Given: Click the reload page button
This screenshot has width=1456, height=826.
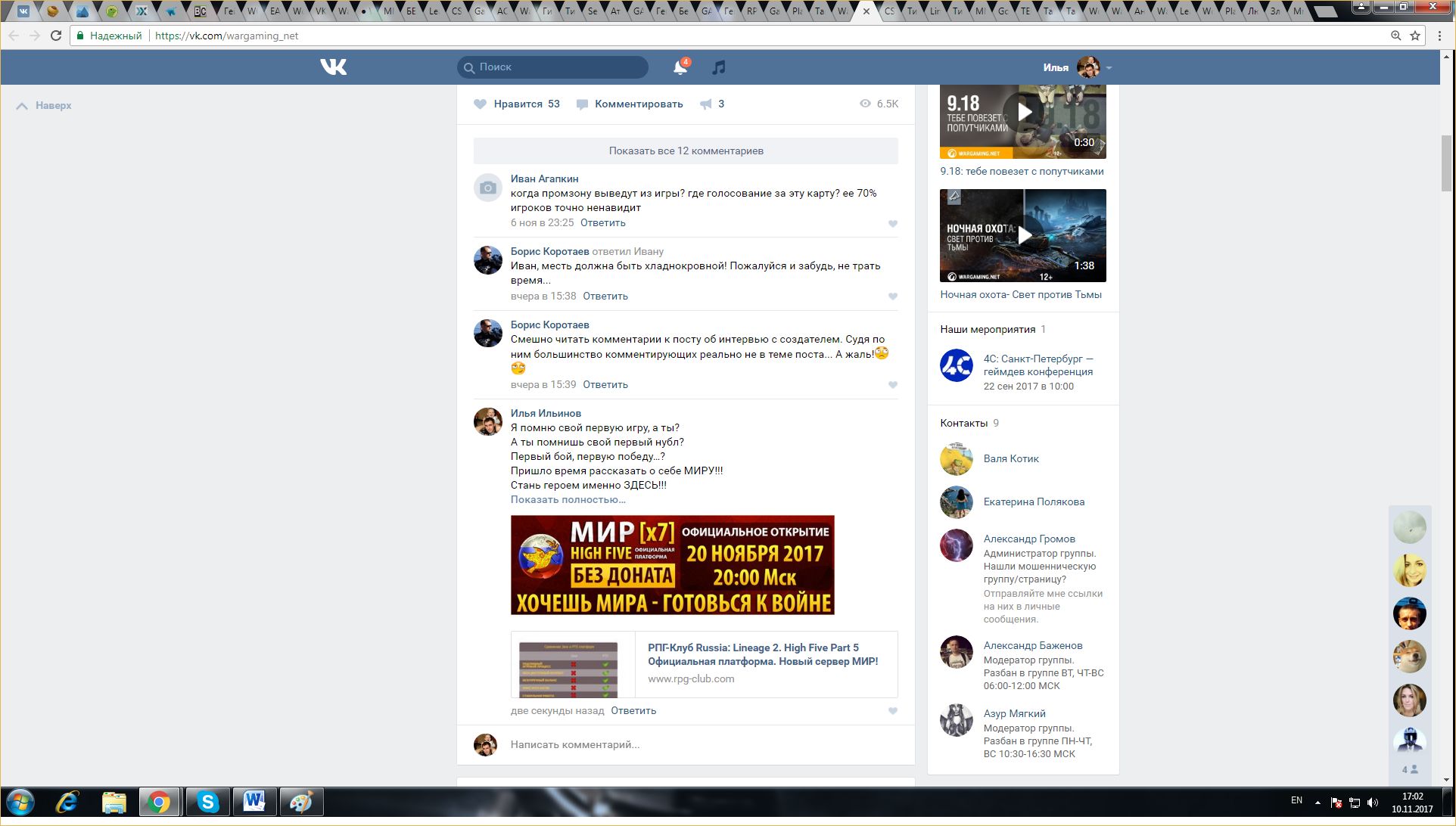Looking at the screenshot, I should 56,36.
